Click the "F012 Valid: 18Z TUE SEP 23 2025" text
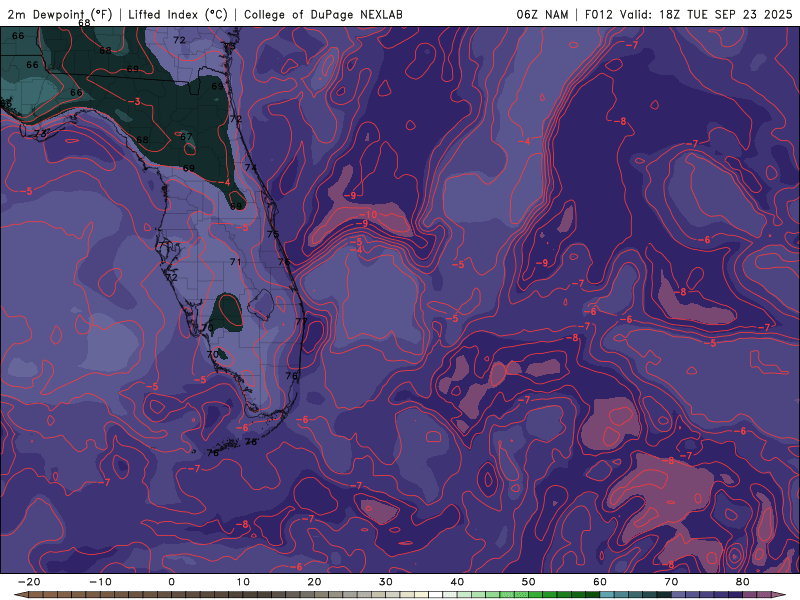800x600 pixels. pyautogui.click(x=688, y=14)
